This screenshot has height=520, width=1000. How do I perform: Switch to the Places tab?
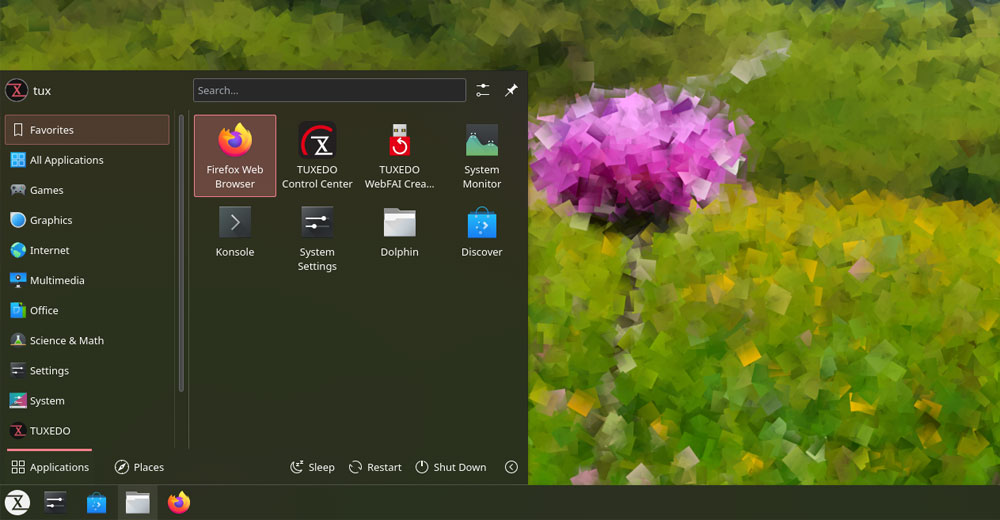(139, 467)
